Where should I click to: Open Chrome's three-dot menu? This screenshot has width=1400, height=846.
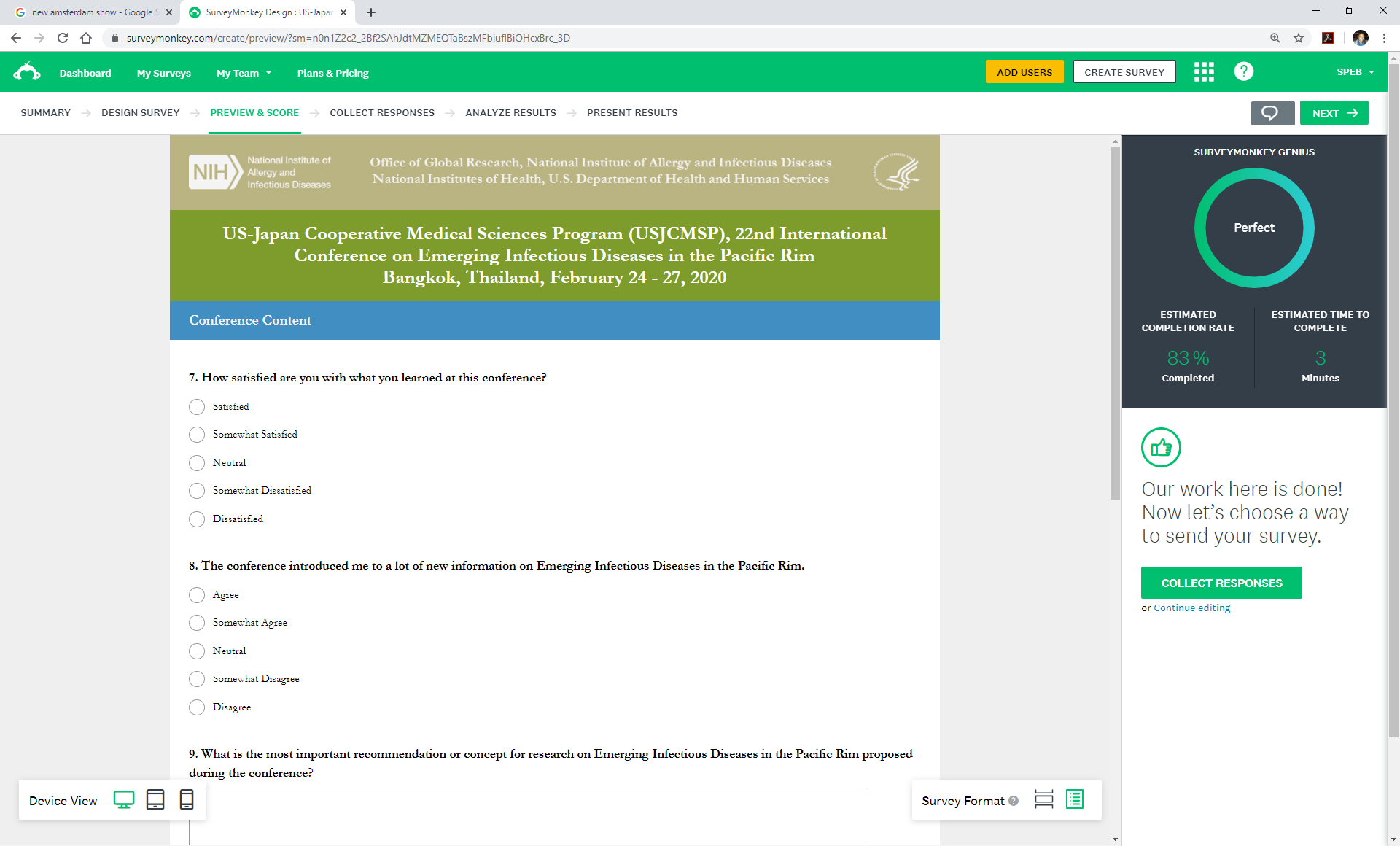1384,38
